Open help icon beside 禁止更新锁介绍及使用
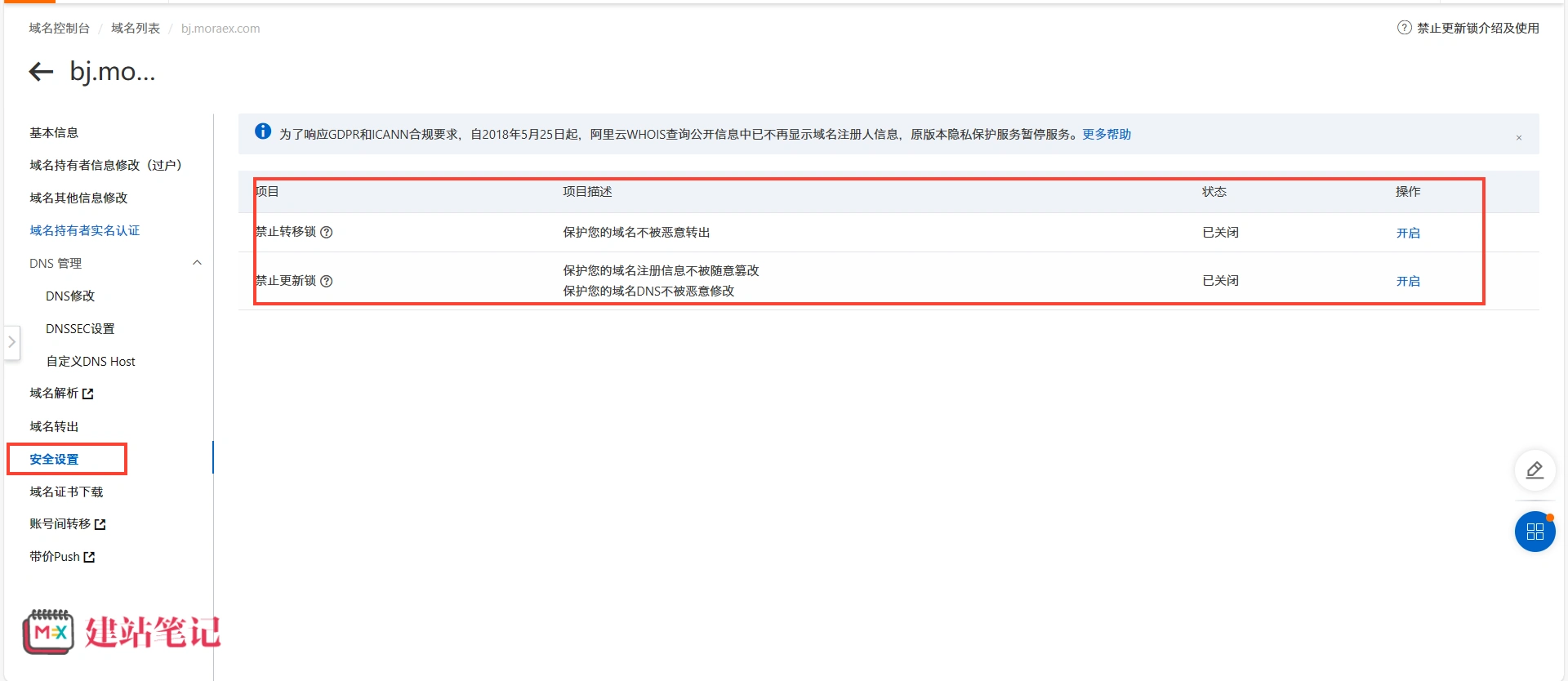Screen dimensions: 1568x681 point(1405,28)
